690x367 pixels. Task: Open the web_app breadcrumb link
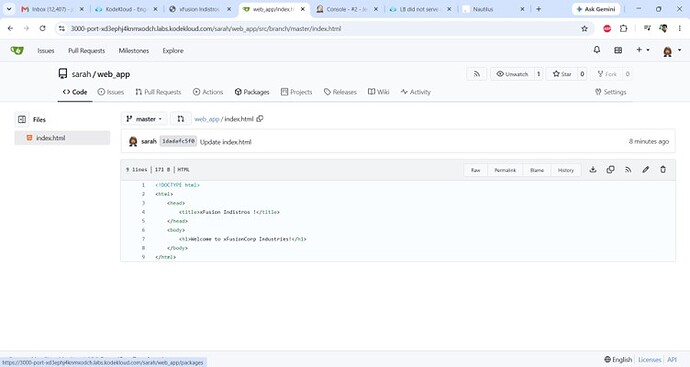(207, 119)
